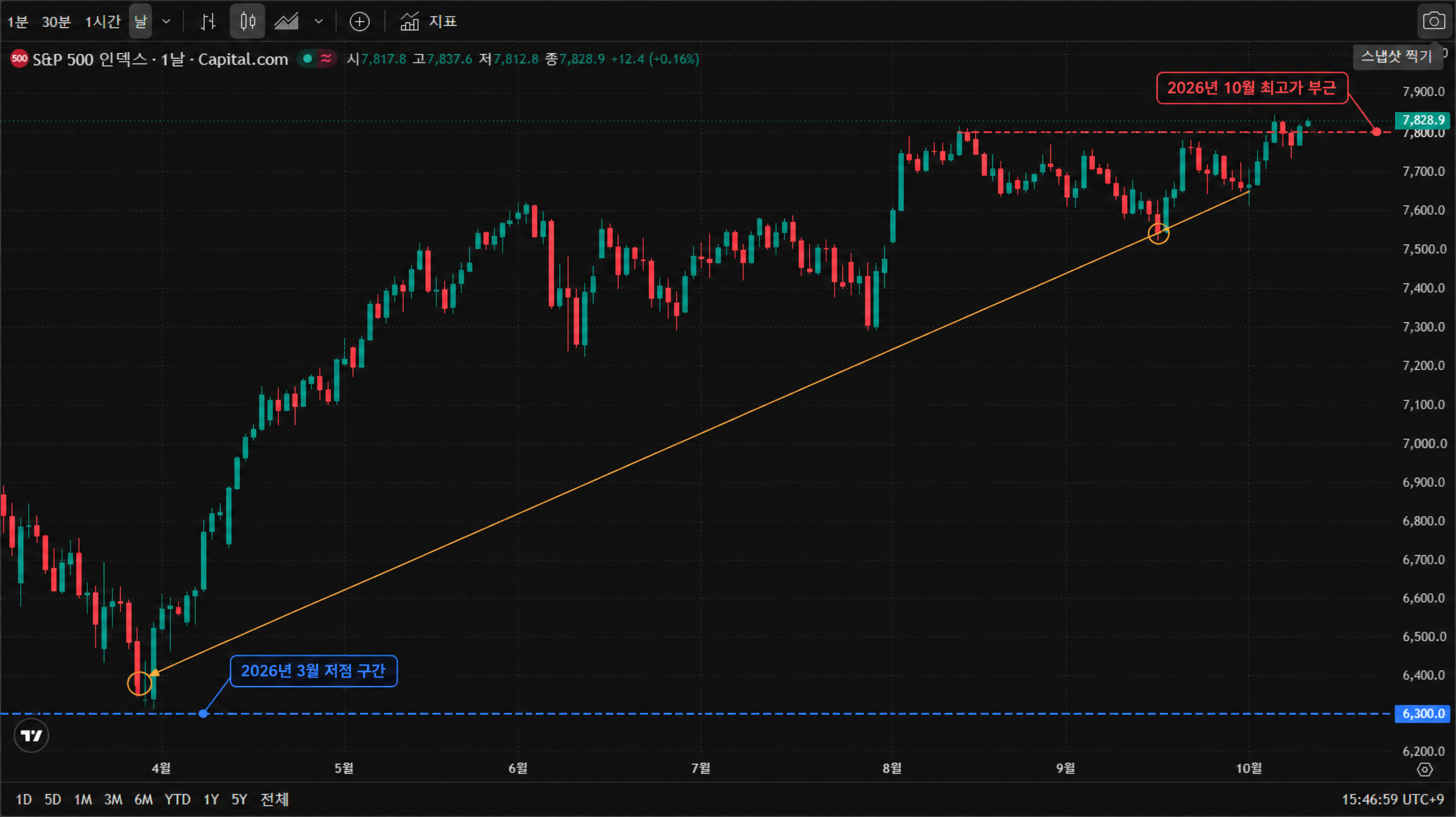Set the range to 1Y
1456x817 pixels.
pyautogui.click(x=211, y=800)
